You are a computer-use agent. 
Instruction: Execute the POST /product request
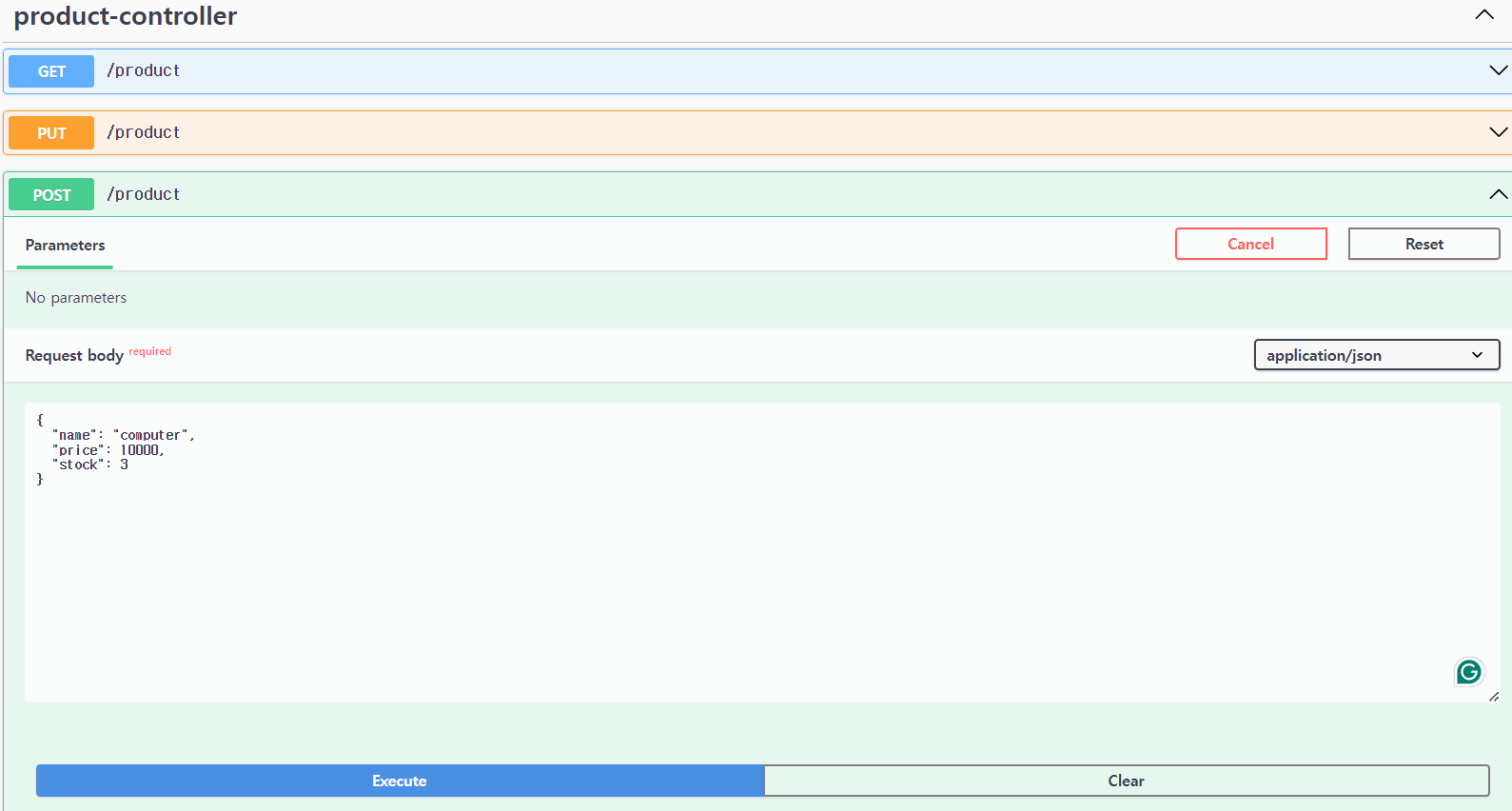point(400,781)
